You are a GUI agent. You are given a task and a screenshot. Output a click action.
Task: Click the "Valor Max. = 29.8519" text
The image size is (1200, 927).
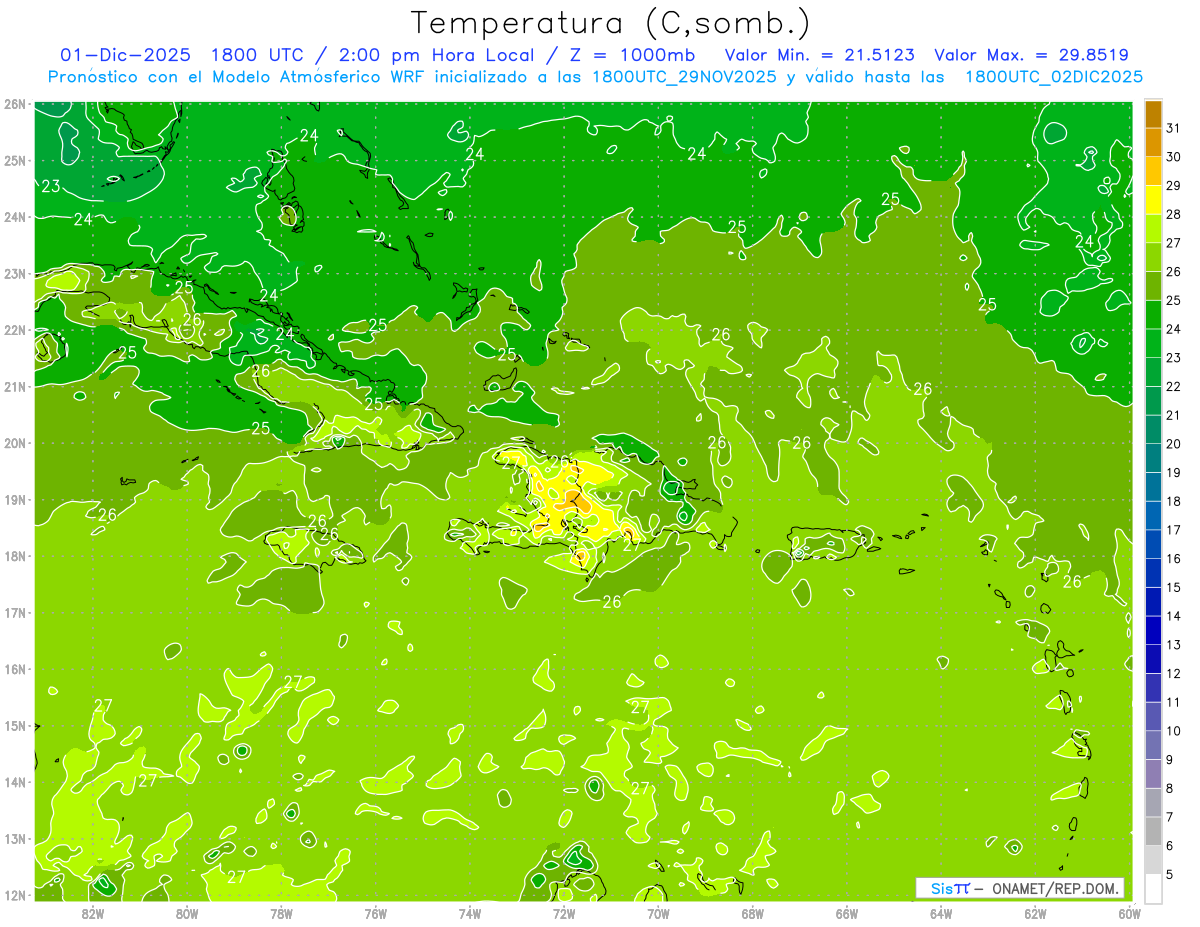(x=1031, y=55)
